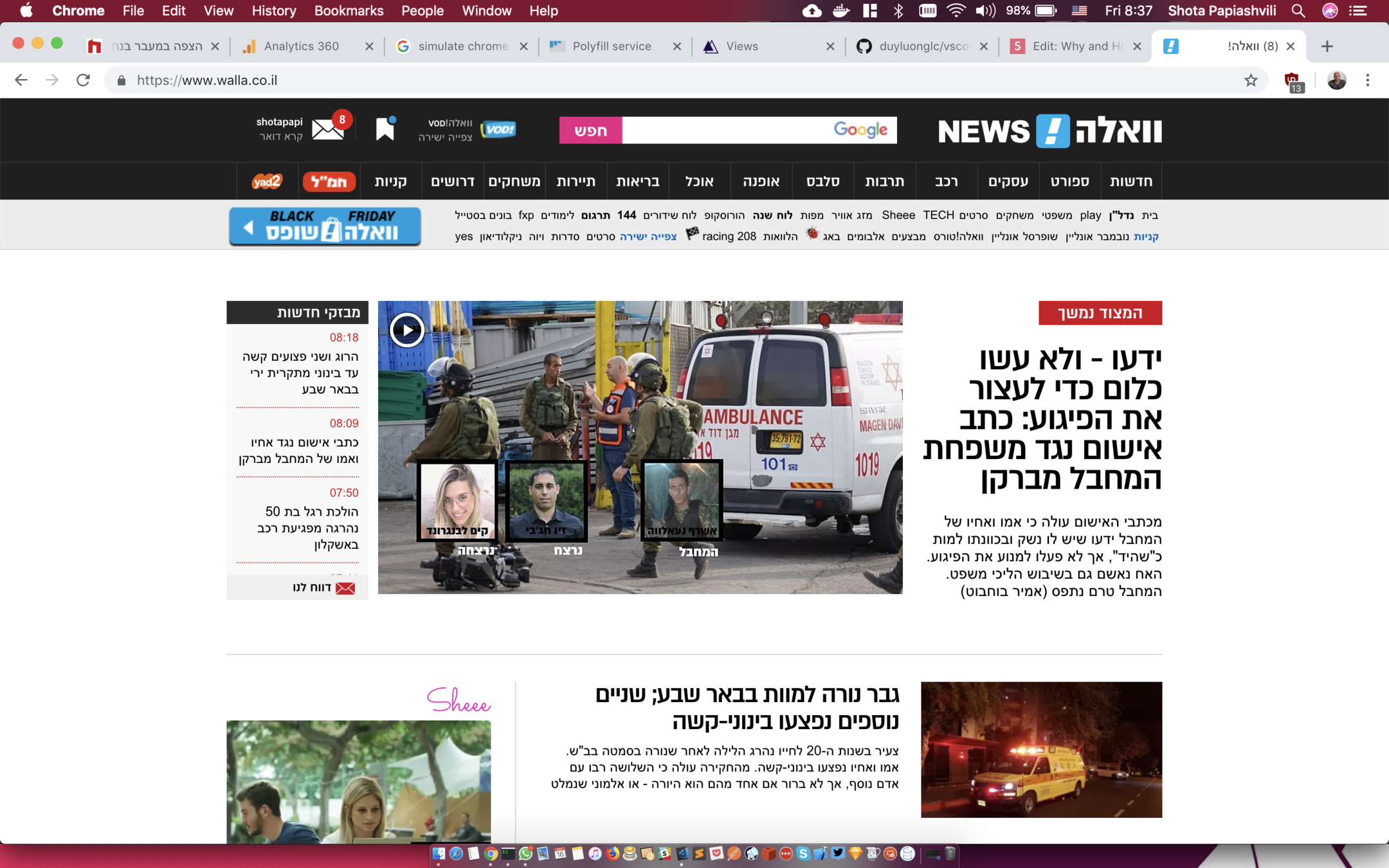The width and height of the screenshot is (1389, 868).
Task: Reload the page using the refresh icon
Action: 83,80
